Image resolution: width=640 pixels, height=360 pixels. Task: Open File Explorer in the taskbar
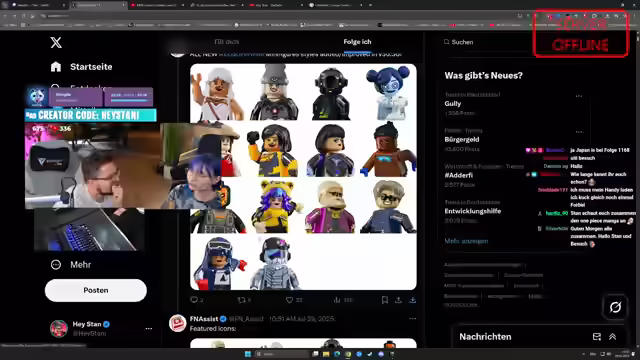coord(326,354)
